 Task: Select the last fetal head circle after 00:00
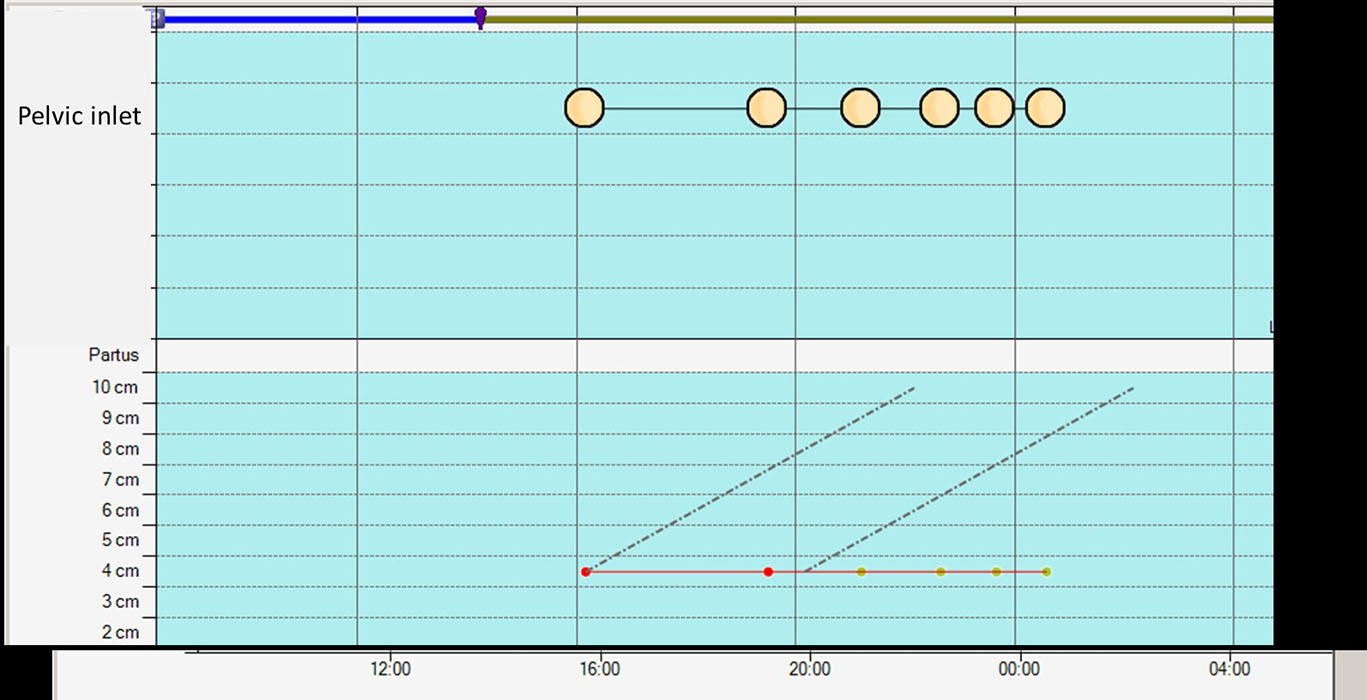click(x=1045, y=108)
